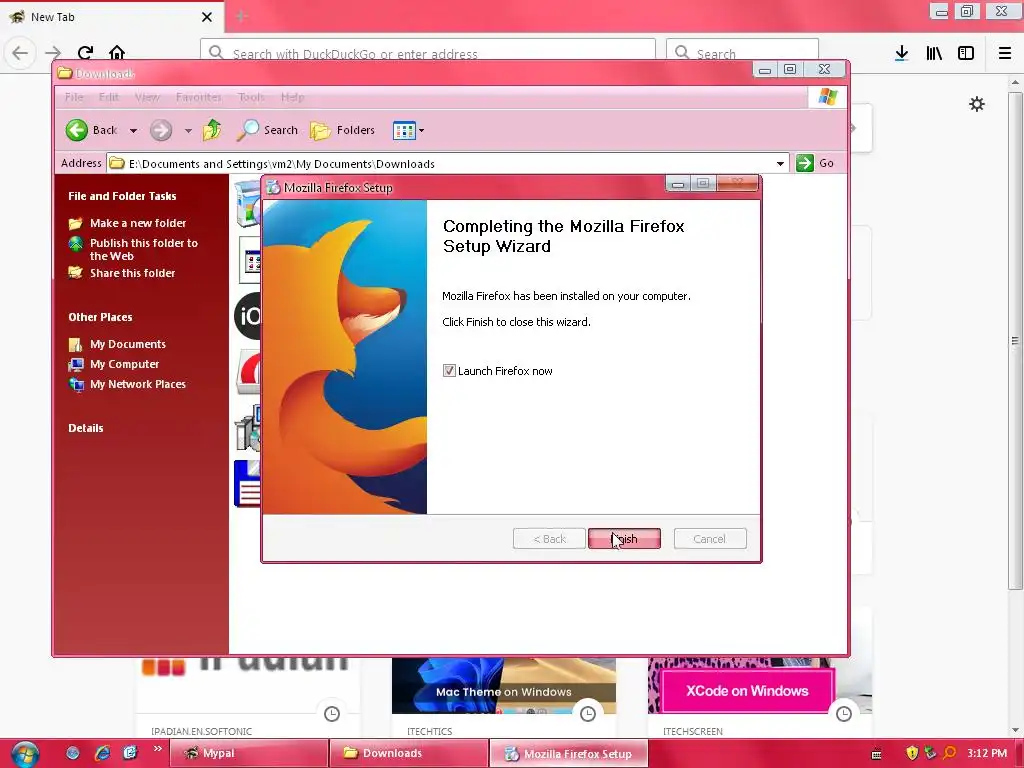Click Share this folder link

pyautogui.click(x=133, y=273)
